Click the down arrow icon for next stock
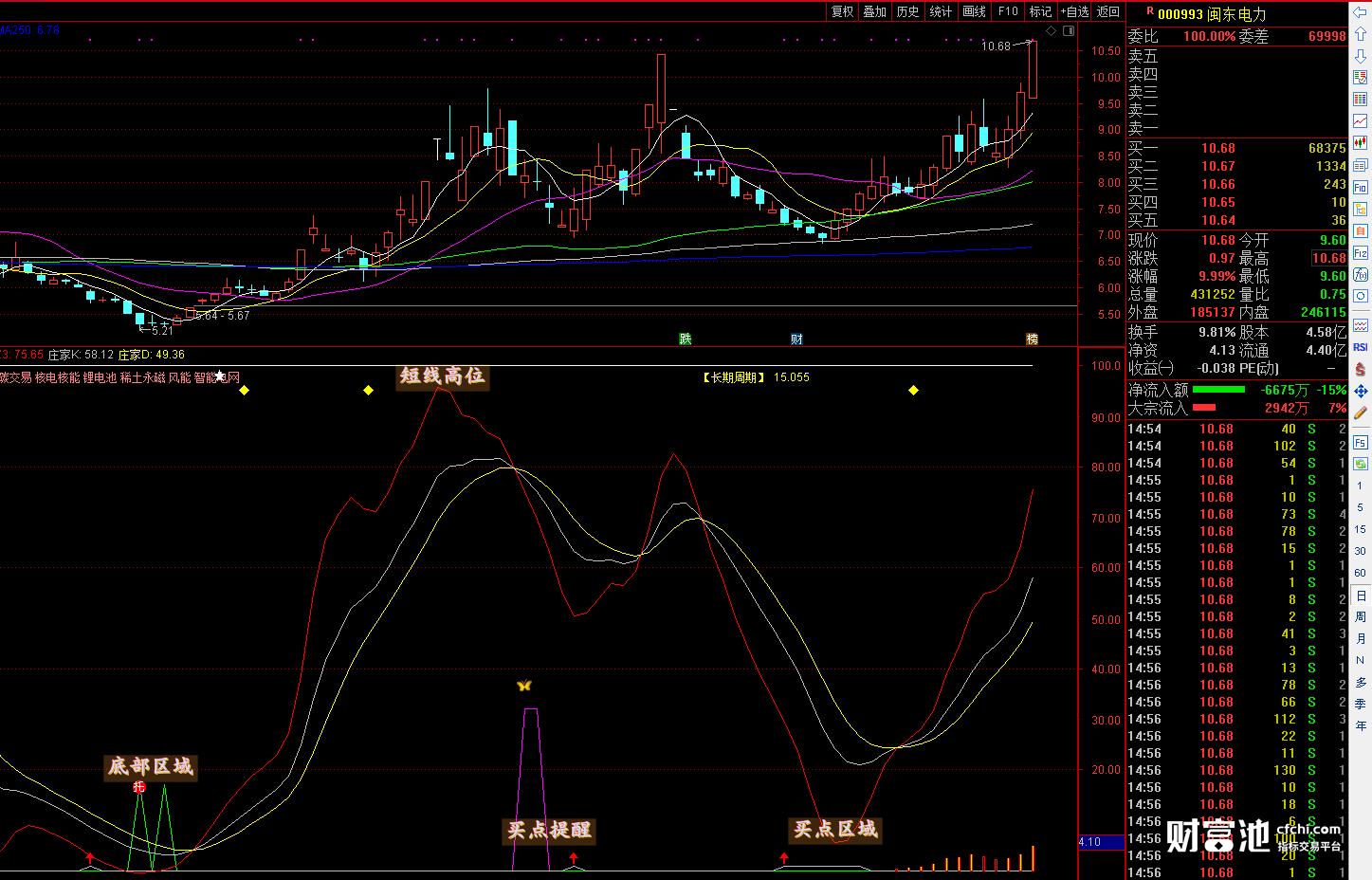The height and width of the screenshot is (880, 1372). click(x=1361, y=56)
